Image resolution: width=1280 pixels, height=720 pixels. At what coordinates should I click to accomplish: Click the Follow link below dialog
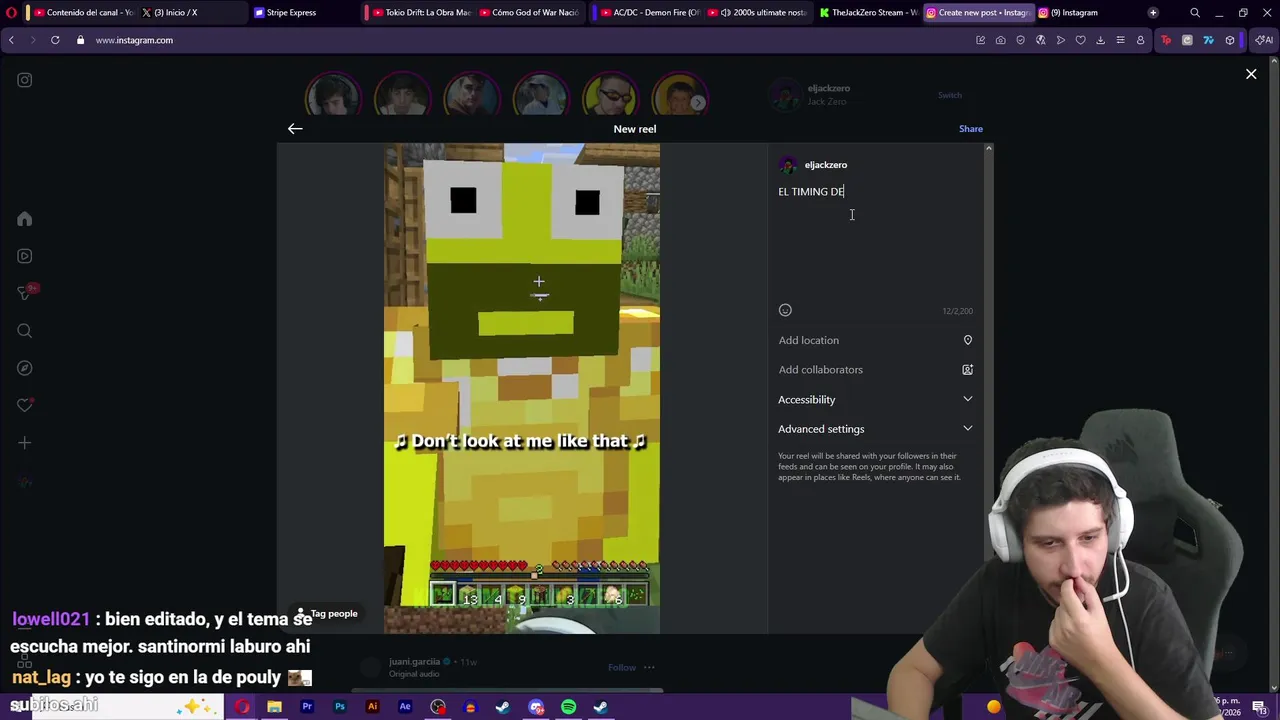click(x=621, y=667)
